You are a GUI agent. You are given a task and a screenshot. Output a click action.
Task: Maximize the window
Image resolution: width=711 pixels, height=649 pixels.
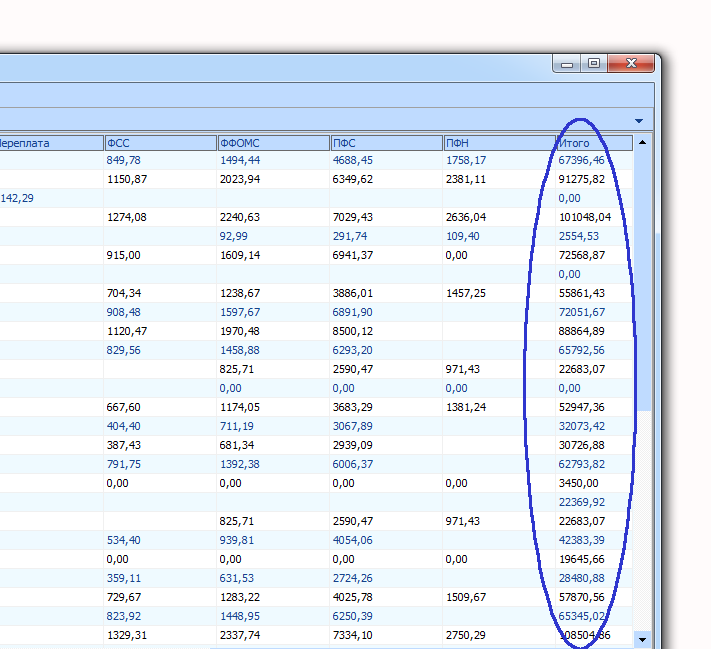[594, 63]
